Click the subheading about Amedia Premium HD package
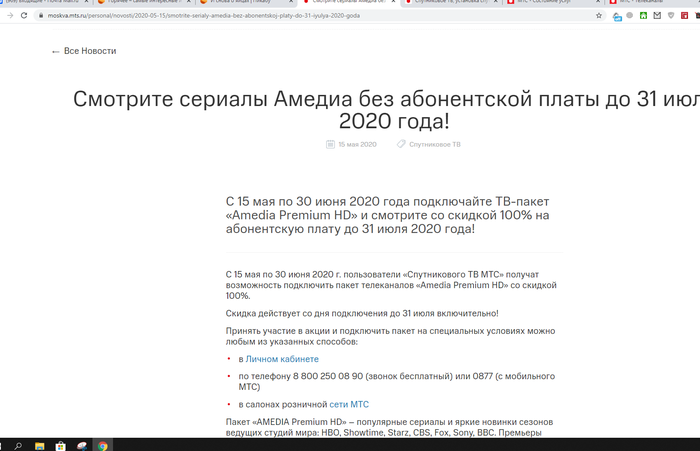Viewport: 700px width, 451px height. (388, 215)
